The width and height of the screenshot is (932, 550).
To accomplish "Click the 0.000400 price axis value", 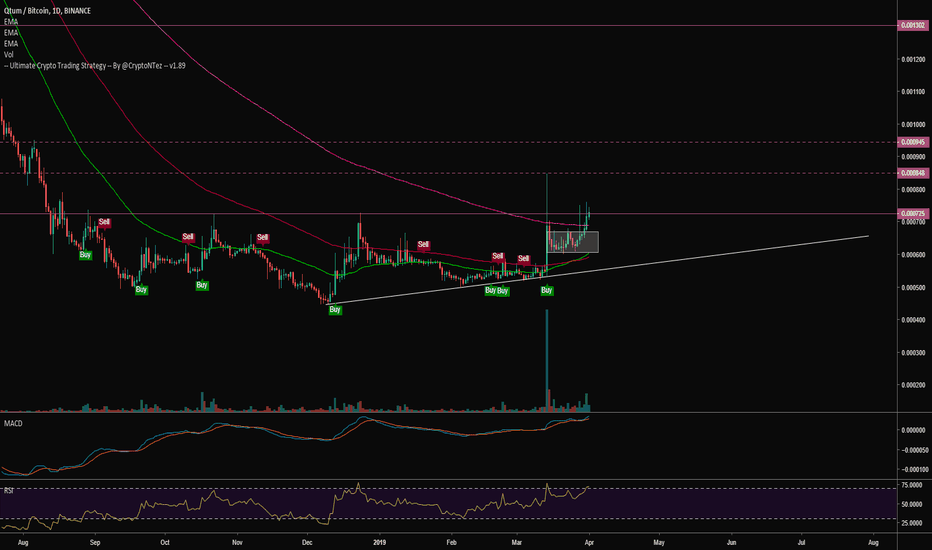I will (x=913, y=320).
